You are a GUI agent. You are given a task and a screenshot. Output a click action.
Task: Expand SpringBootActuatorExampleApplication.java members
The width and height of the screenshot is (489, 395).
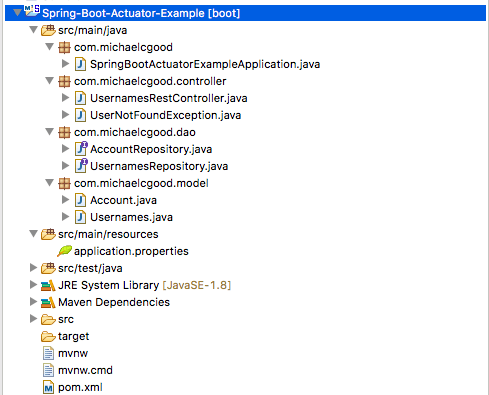[66, 64]
